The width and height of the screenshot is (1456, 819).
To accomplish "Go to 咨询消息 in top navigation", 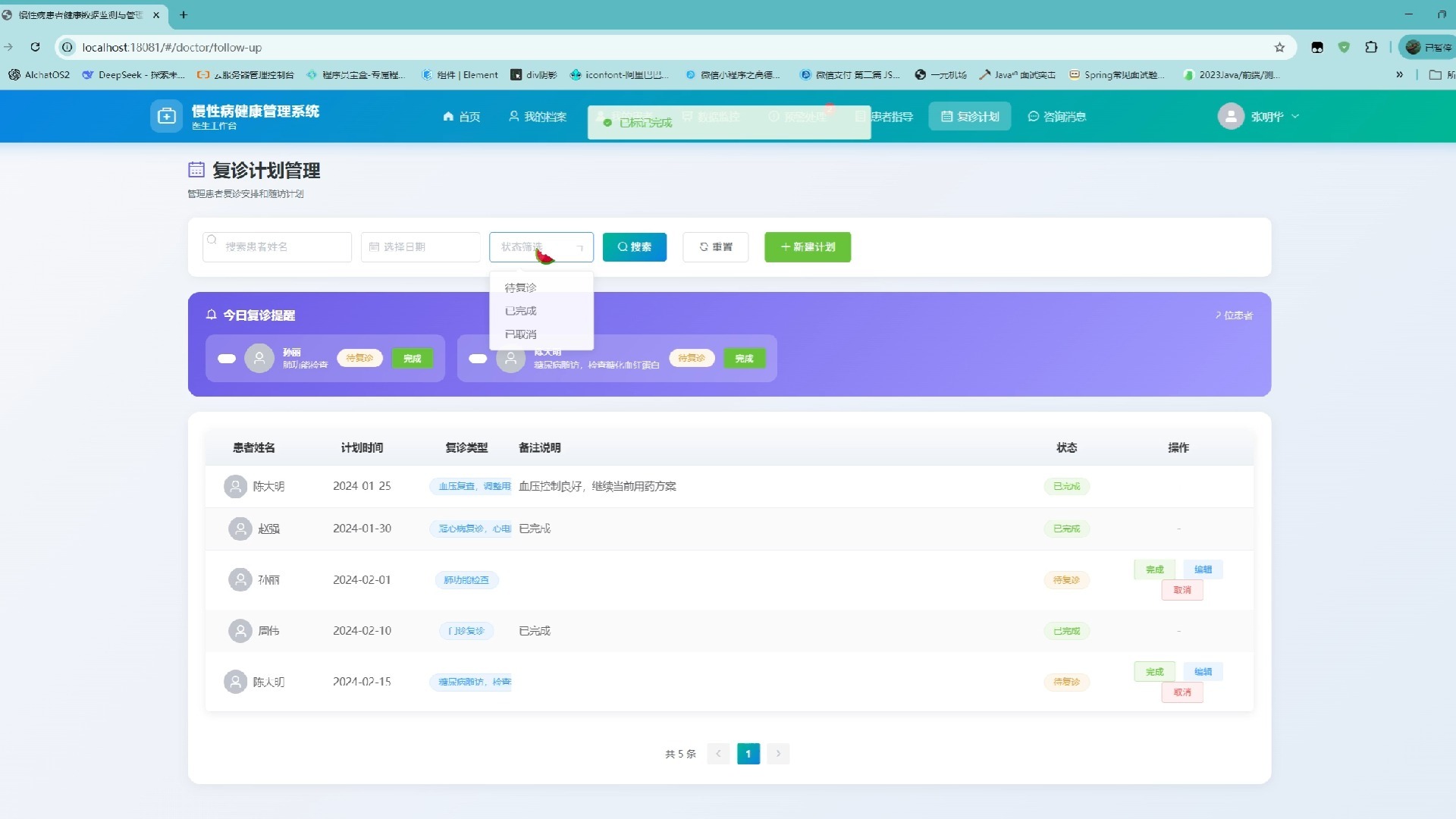I will click(1056, 116).
